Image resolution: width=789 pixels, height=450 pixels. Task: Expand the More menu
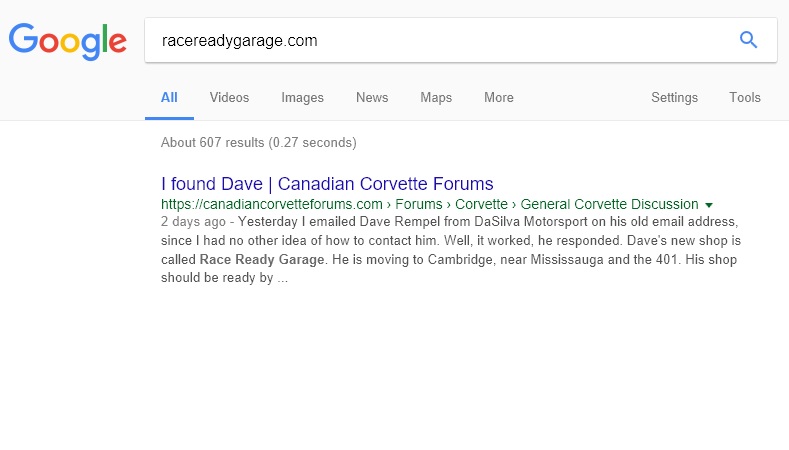pyautogui.click(x=499, y=98)
